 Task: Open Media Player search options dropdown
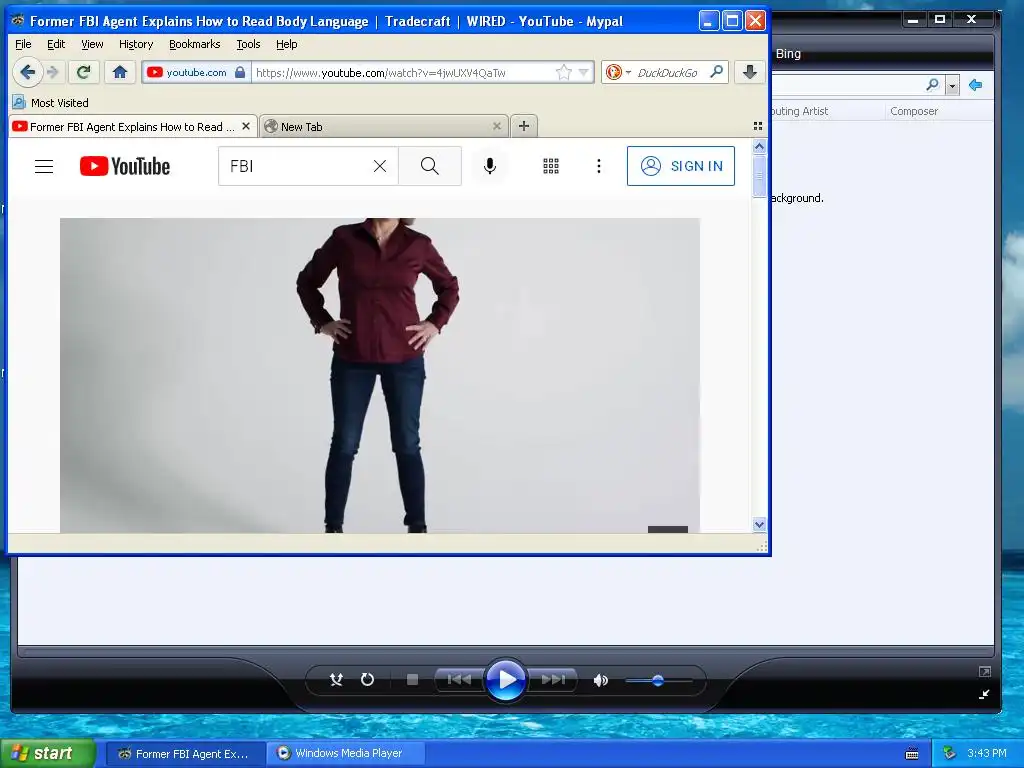(952, 86)
